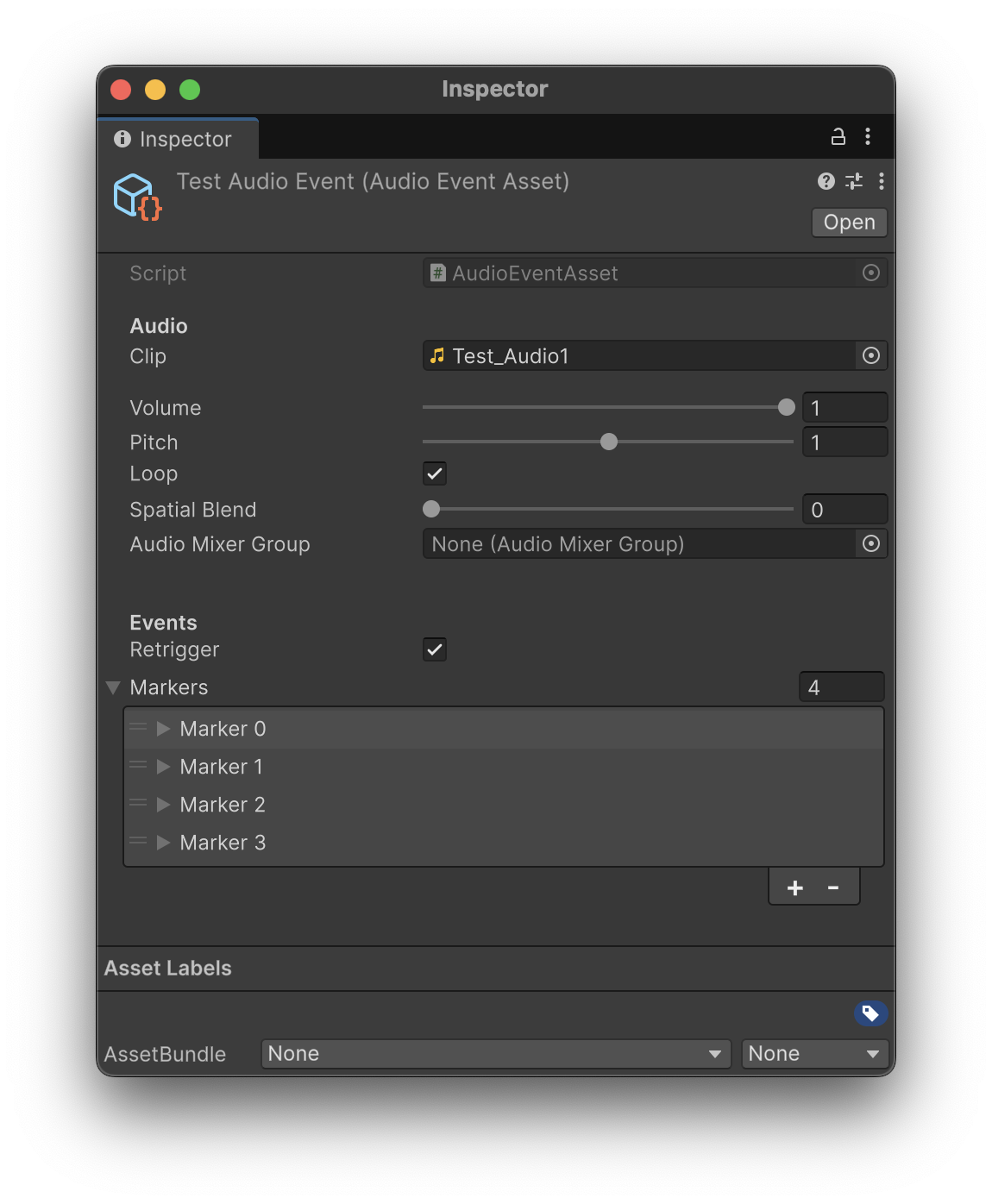Click the Pitch value field
The width and height of the screenshot is (992, 1204).
844,442
